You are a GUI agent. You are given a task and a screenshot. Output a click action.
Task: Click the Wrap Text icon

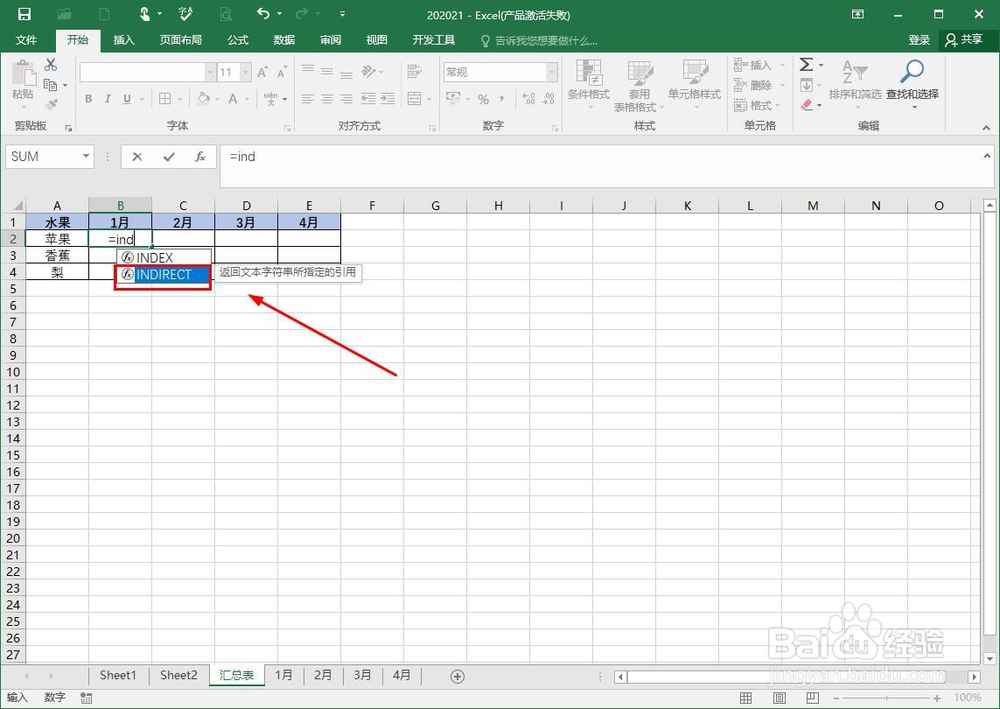coord(415,71)
